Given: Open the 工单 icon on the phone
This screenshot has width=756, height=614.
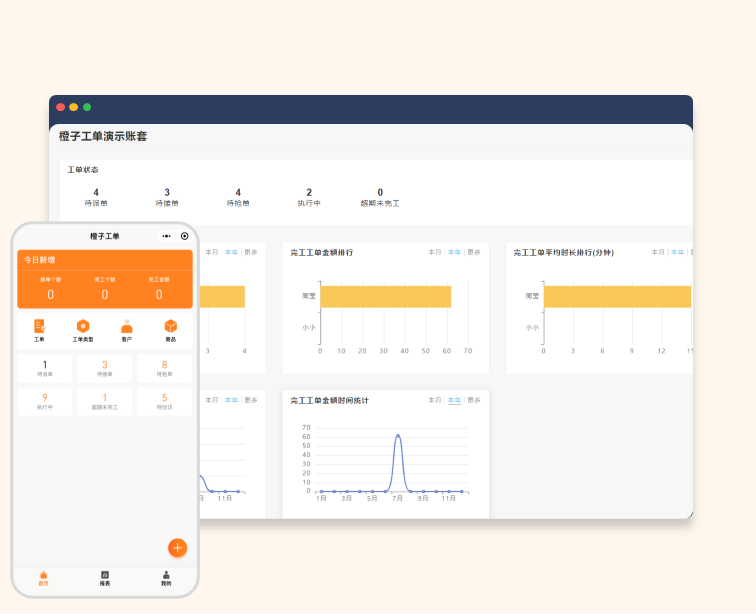Looking at the screenshot, I should [39, 330].
